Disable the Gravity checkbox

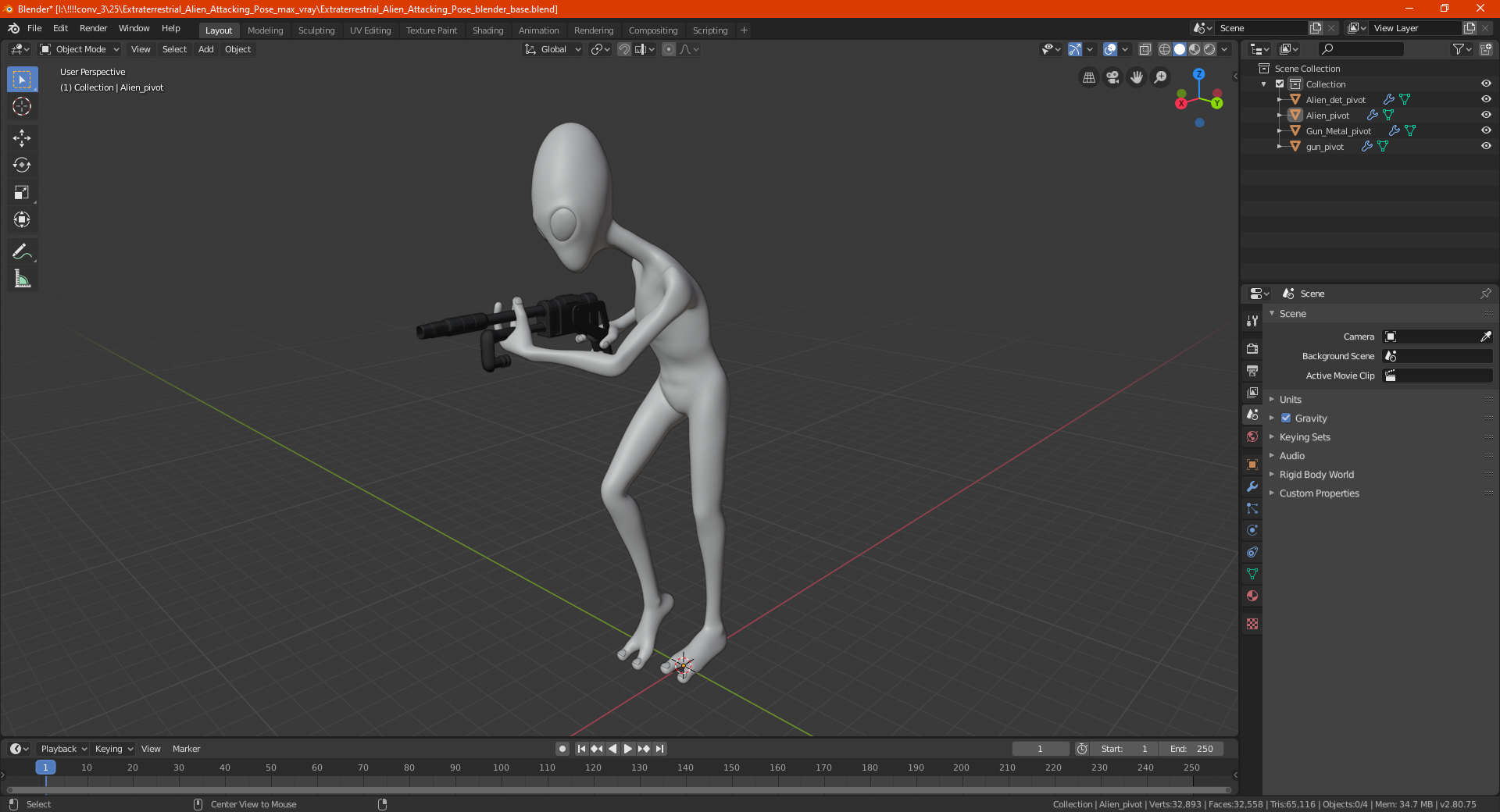[x=1286, y=418]
